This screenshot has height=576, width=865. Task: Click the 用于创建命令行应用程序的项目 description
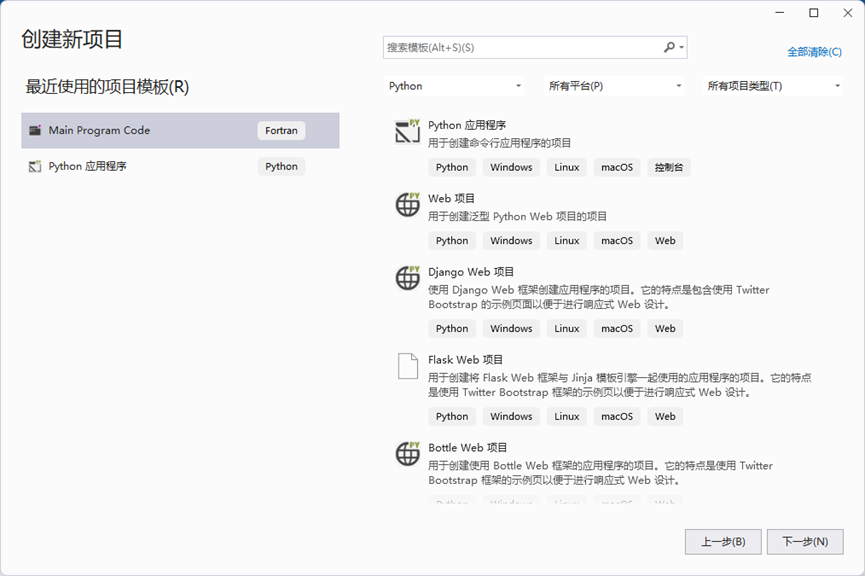(x=499, y=143)
